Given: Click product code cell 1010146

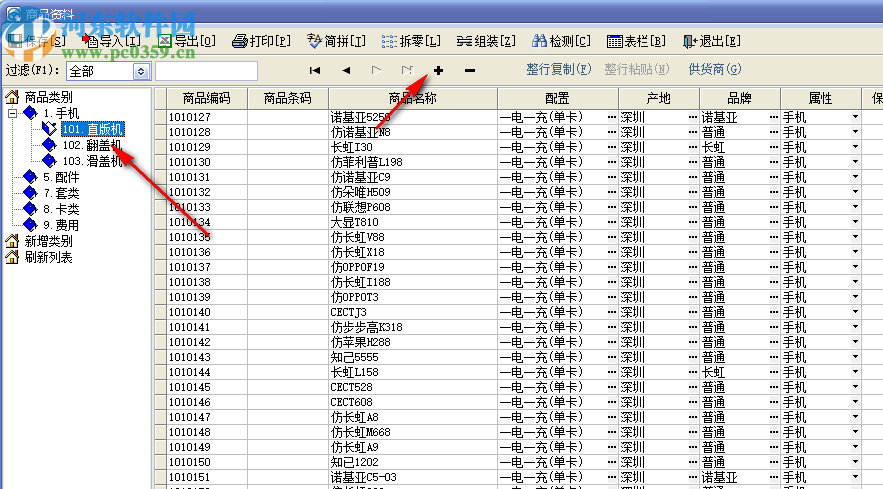Looking at the screenshot, I should pyautogui.click(x=207, y=402).
